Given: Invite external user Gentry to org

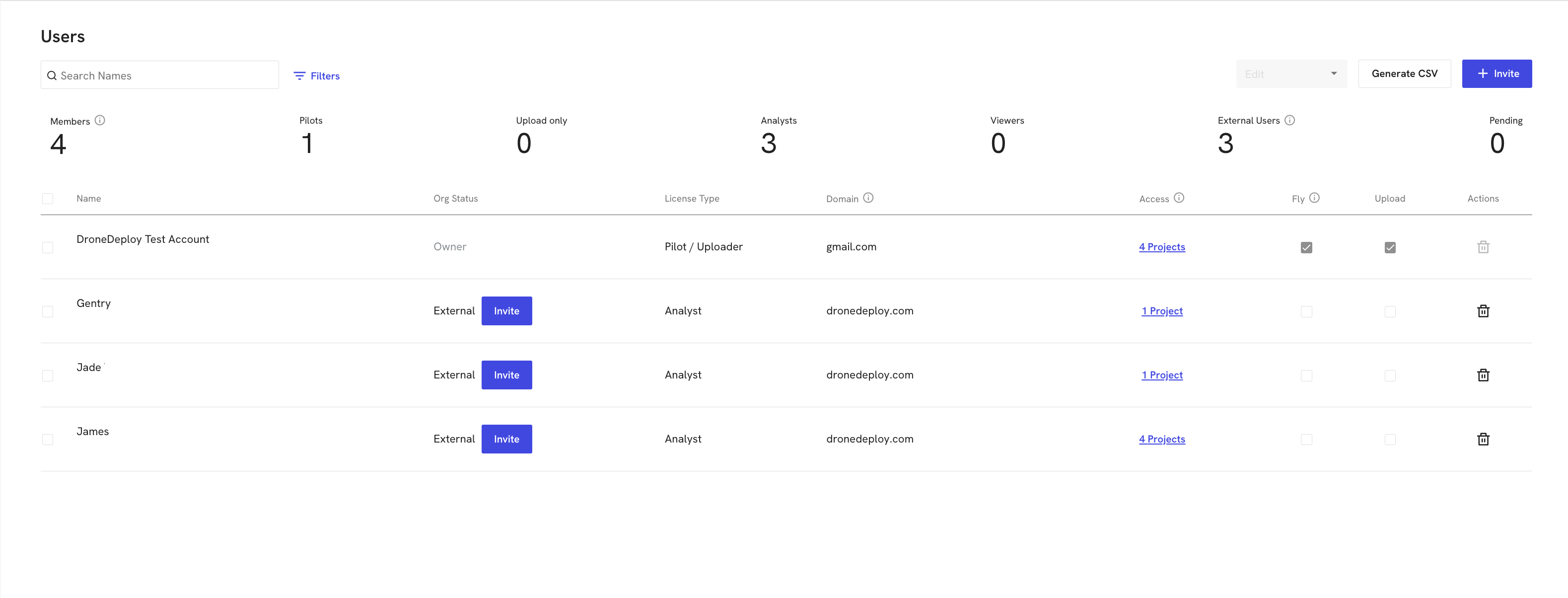Looking at the screenshot, I should click(506, 311).
